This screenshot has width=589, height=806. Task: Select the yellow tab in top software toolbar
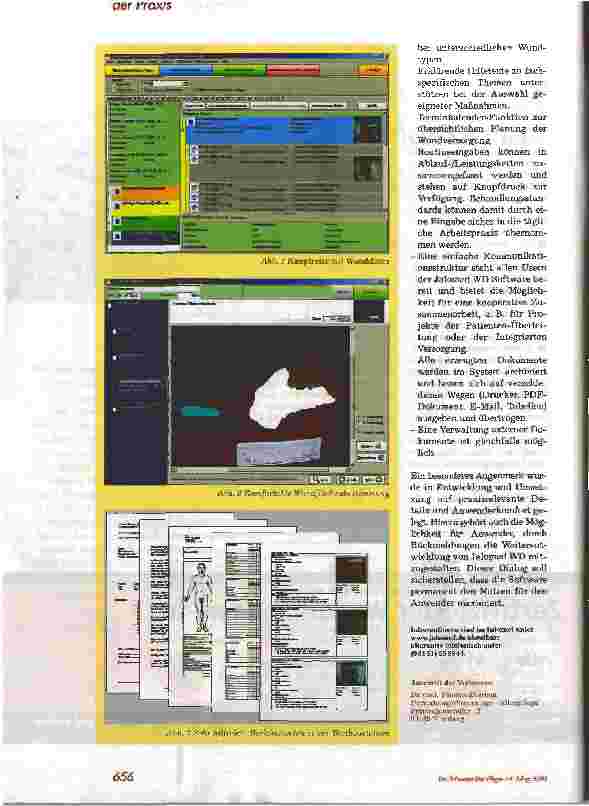pos(133,70)
